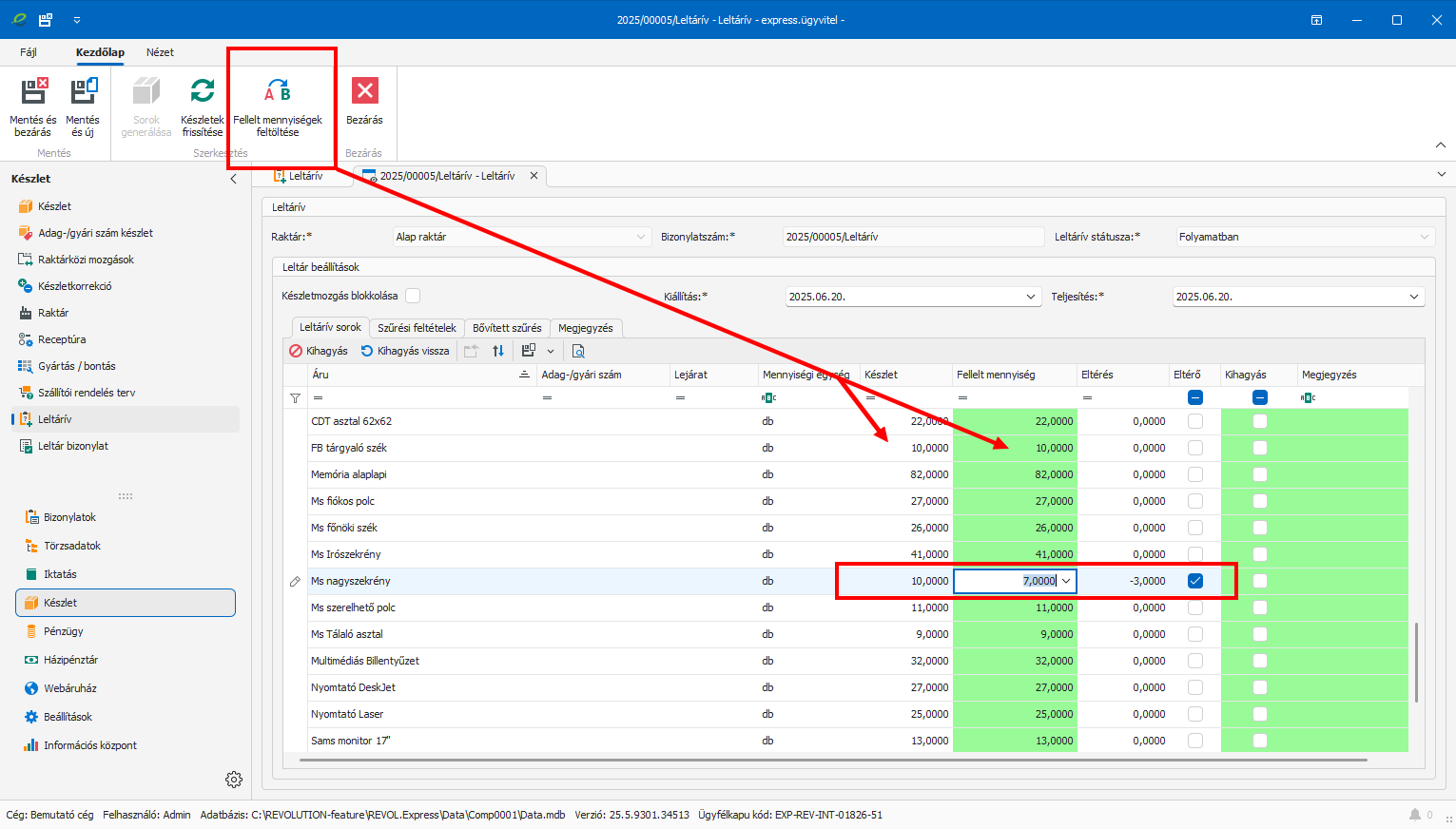The height and width of the screenshot is (829, 1456).
Task: Click the vertical scrollbar of the grid
Action: point(1416,662)
